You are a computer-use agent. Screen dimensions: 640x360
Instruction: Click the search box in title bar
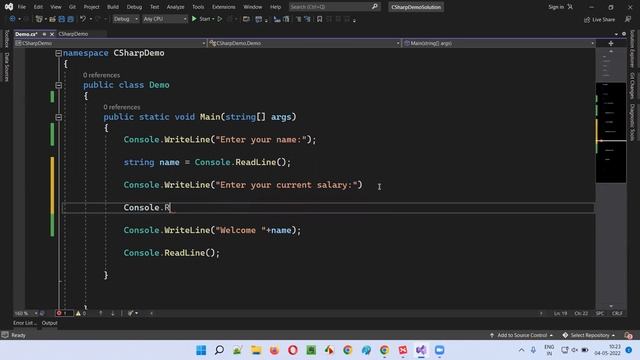click(x=334, y=7)
